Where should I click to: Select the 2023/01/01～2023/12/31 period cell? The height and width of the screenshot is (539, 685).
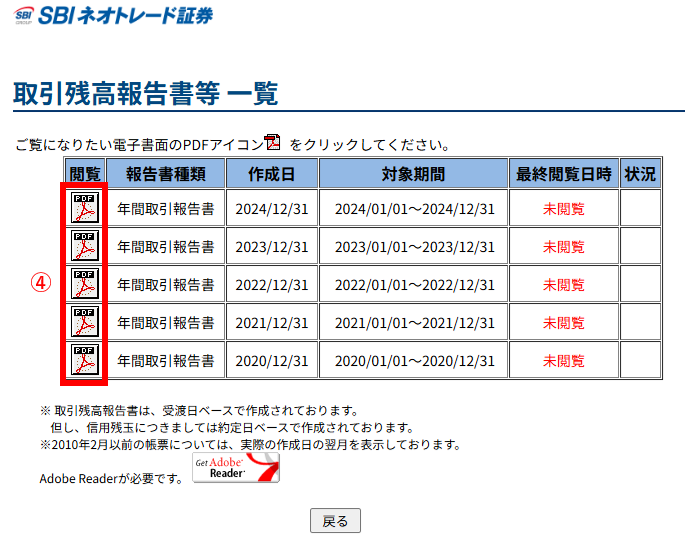[x=414, y=247]
